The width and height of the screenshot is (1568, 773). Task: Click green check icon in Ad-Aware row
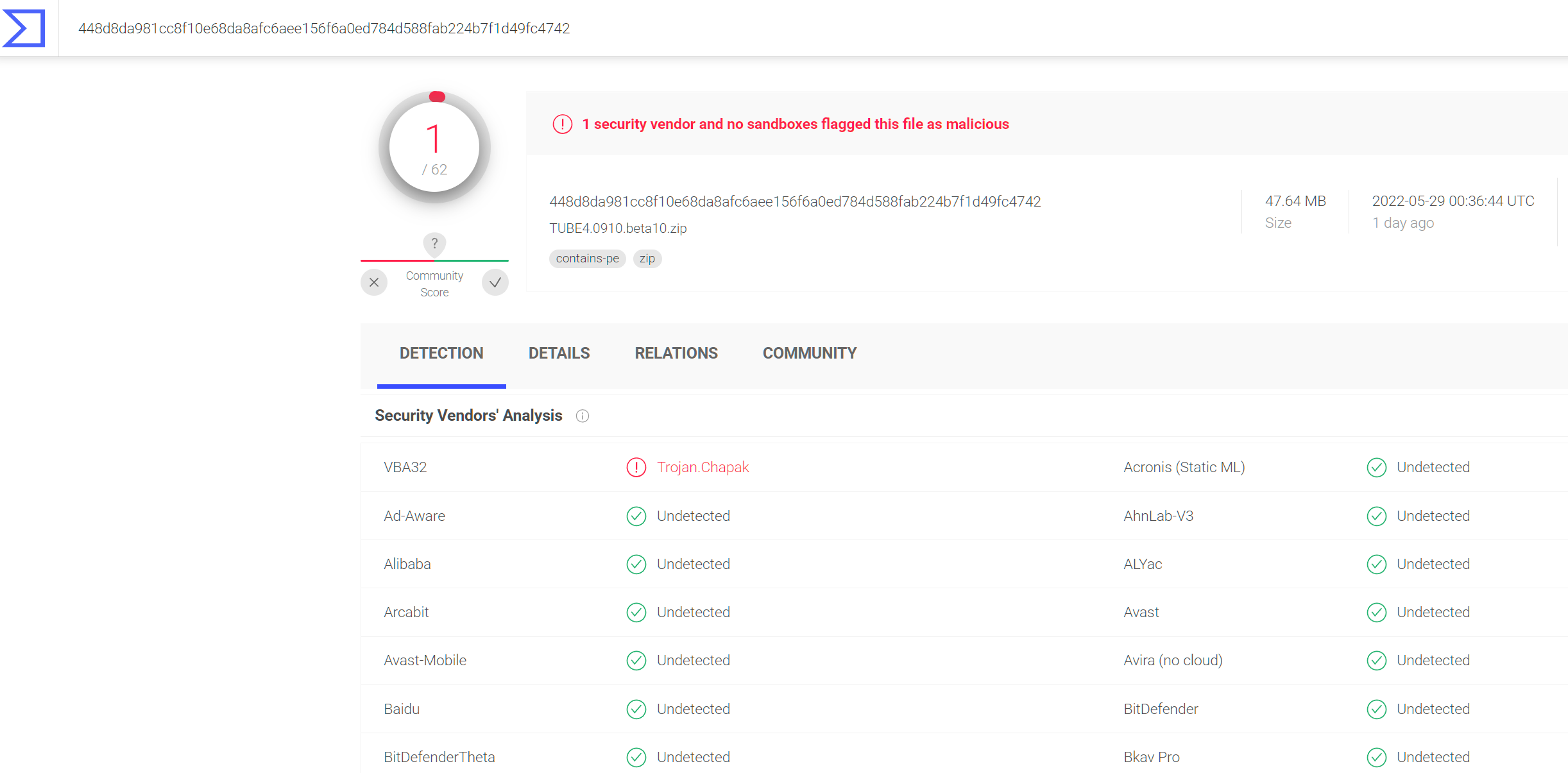pyautogui.click(x=636, y=516)
